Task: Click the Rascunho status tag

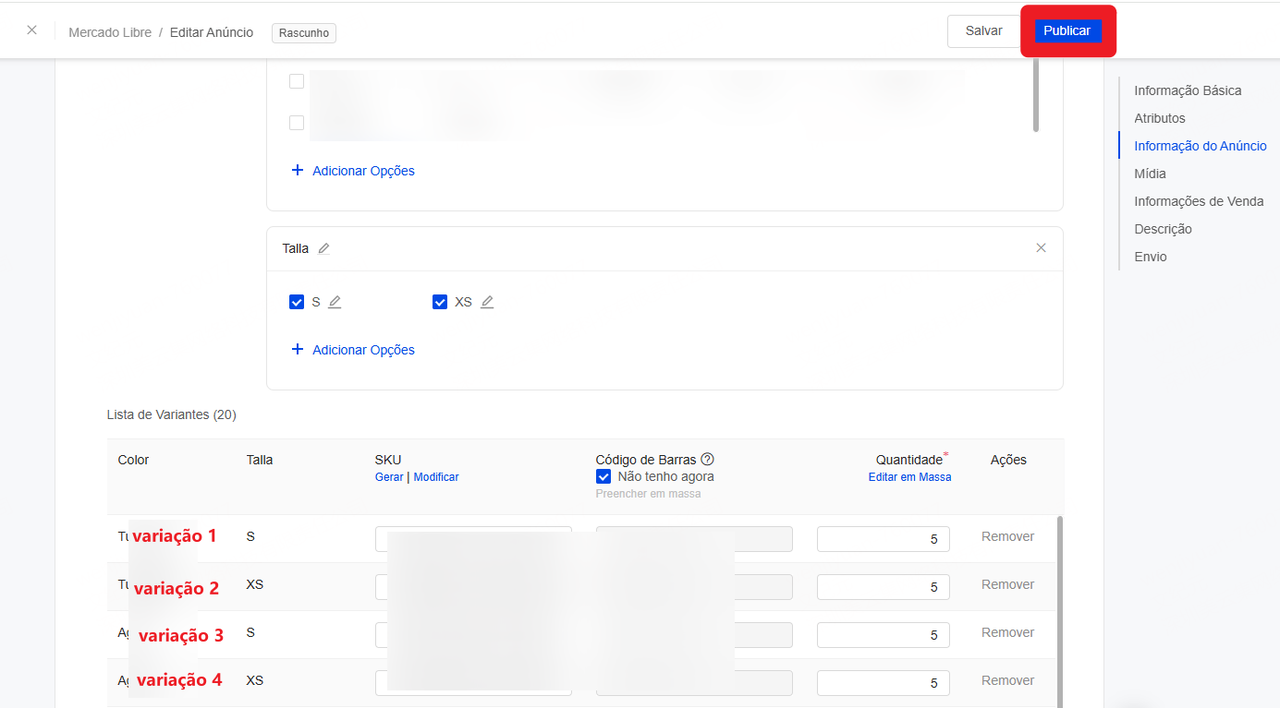Action: point(304,33)
